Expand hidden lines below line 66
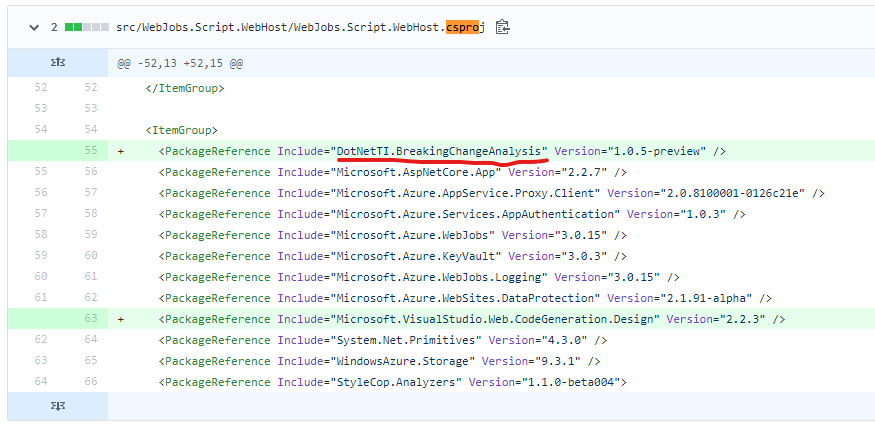The width and height of the screenshot is (875, 424). point(57,406)
